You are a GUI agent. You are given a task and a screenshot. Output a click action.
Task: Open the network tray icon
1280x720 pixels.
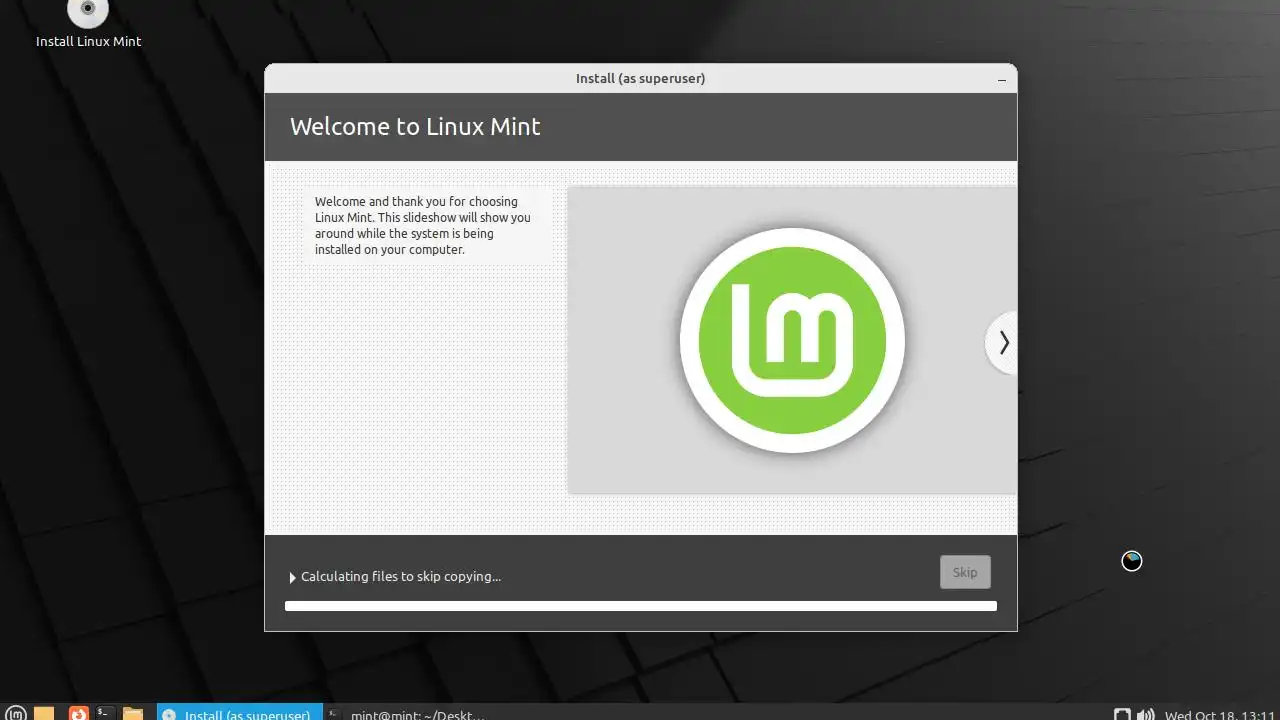[1122, 714]
